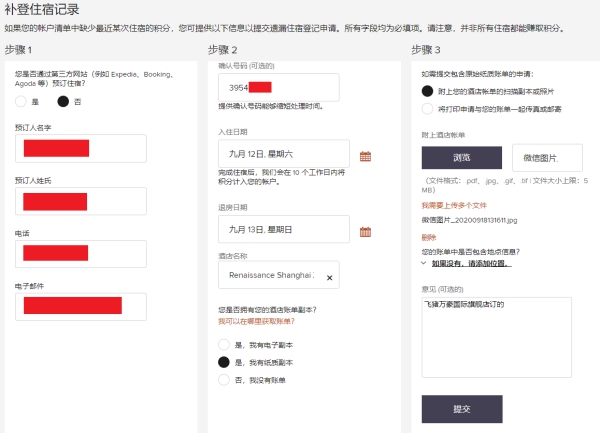Select 附上您的酒店帐单的扫描副本或照片 option
The image size is (600, 433).
point(427,91)
